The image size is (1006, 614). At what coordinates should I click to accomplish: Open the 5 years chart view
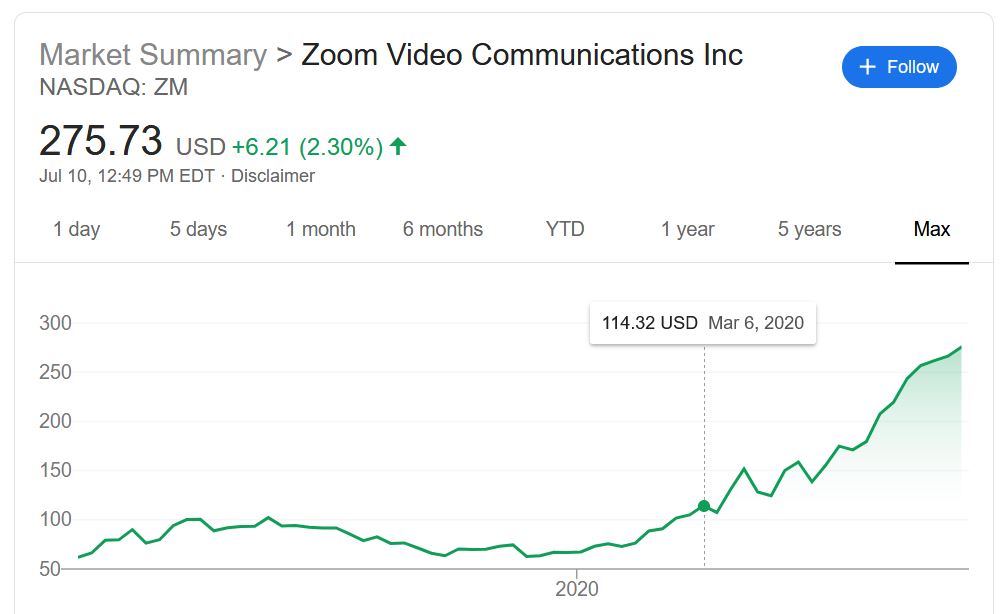click(x=810, y=229)
